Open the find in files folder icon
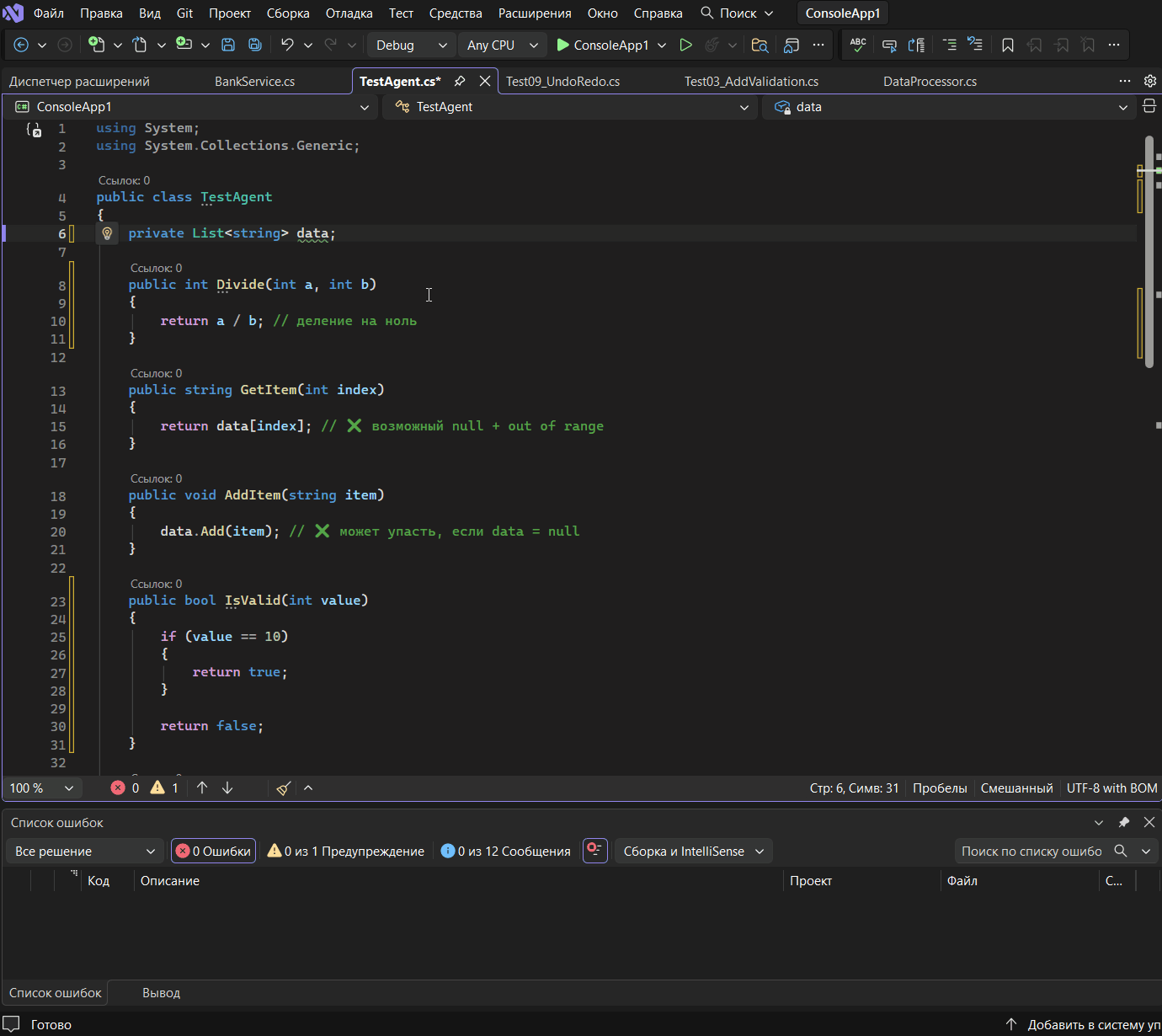Image resolution: width=1162 pixels, height=1036 pixels. click(760, 45)
